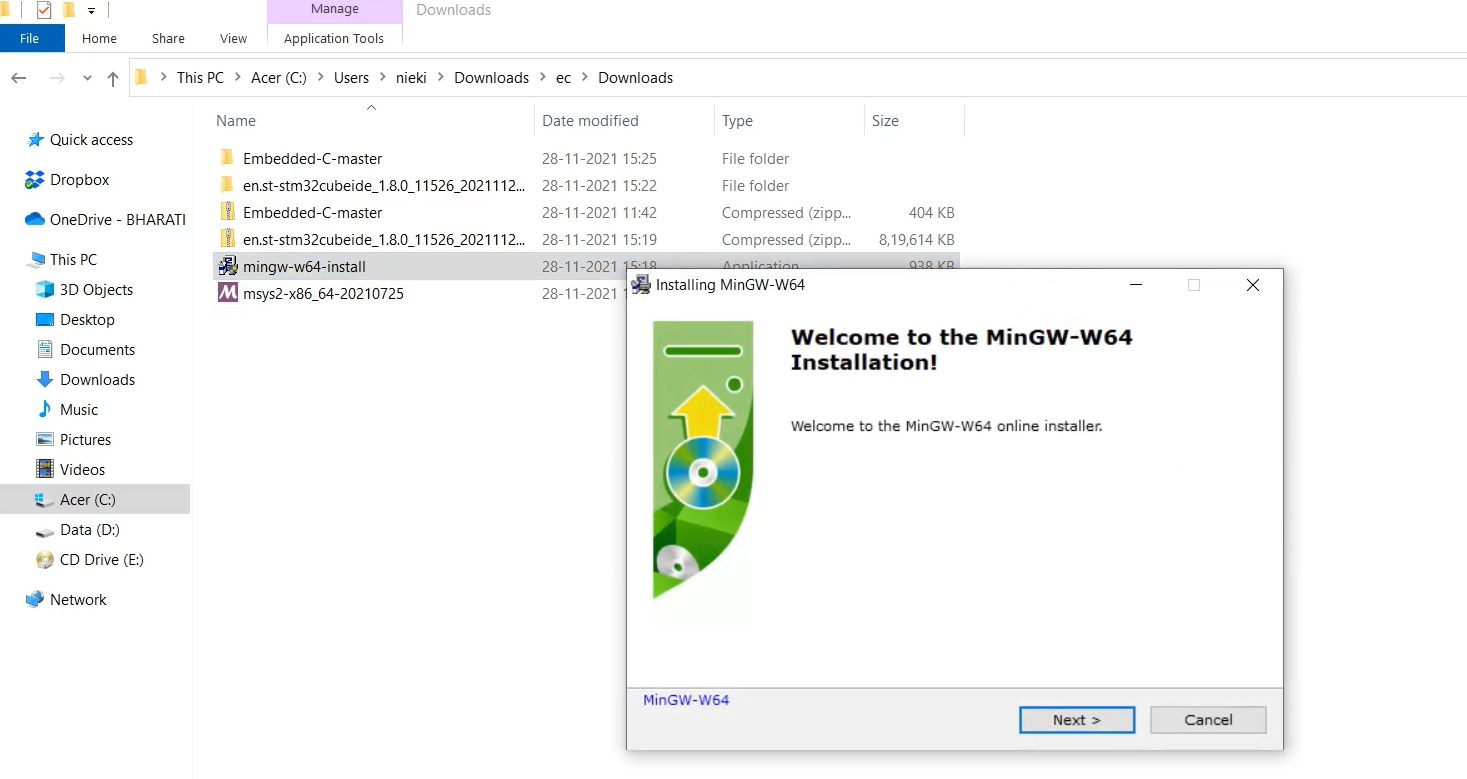The height and width of the screenshot is (779, 1467).
Task: Sort by the Name column header
Action: (x=236, y=121)
